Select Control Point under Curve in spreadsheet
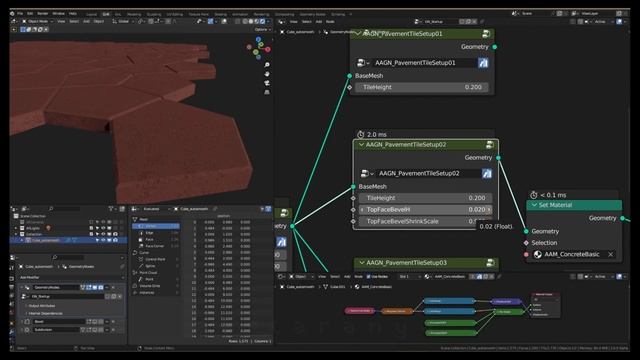The height and width of the screenshot is (360, 640). [x=156, y=259]
